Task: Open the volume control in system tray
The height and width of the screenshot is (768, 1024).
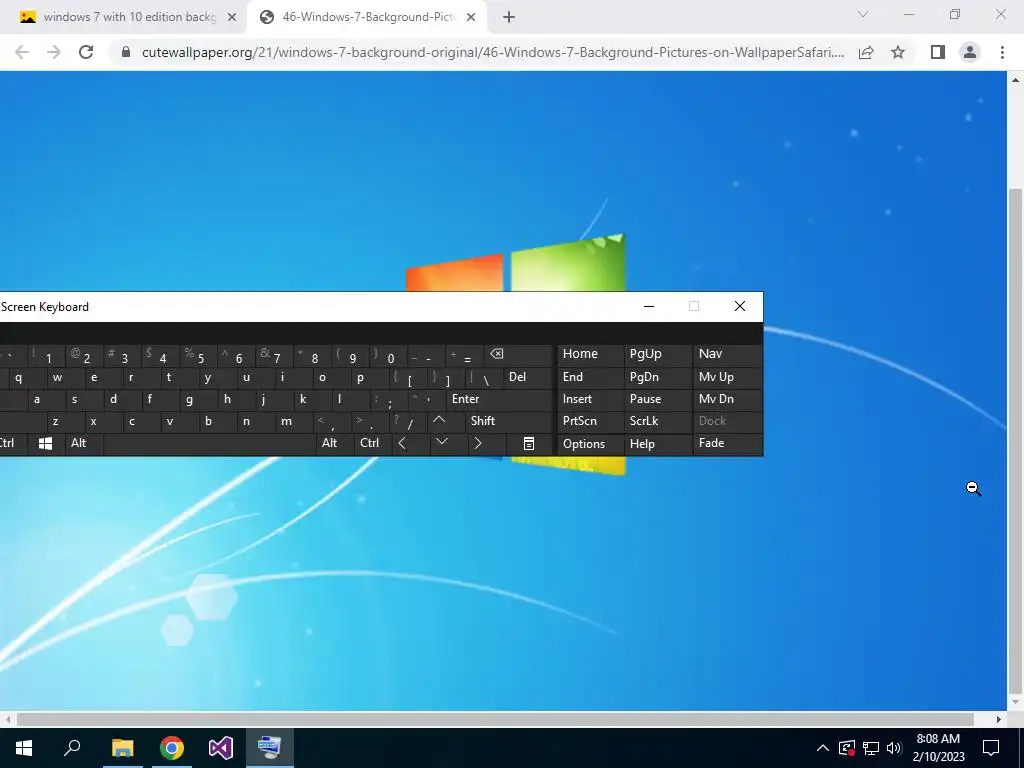Action: 894,748
